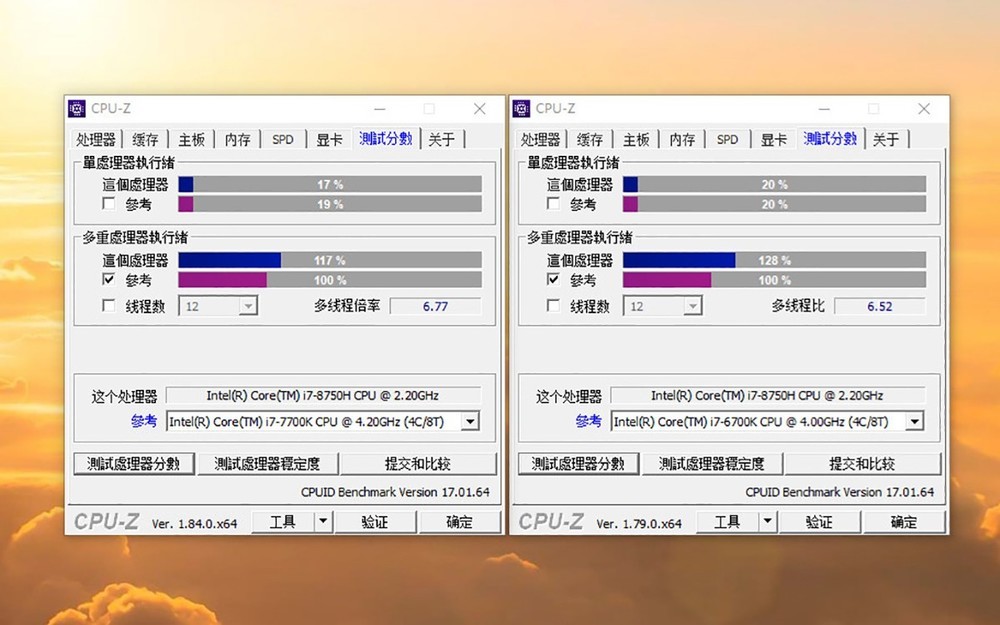Screen dimensions: 1000x625
Task: Close the right CPU-Z window
Action: point(924,109)
